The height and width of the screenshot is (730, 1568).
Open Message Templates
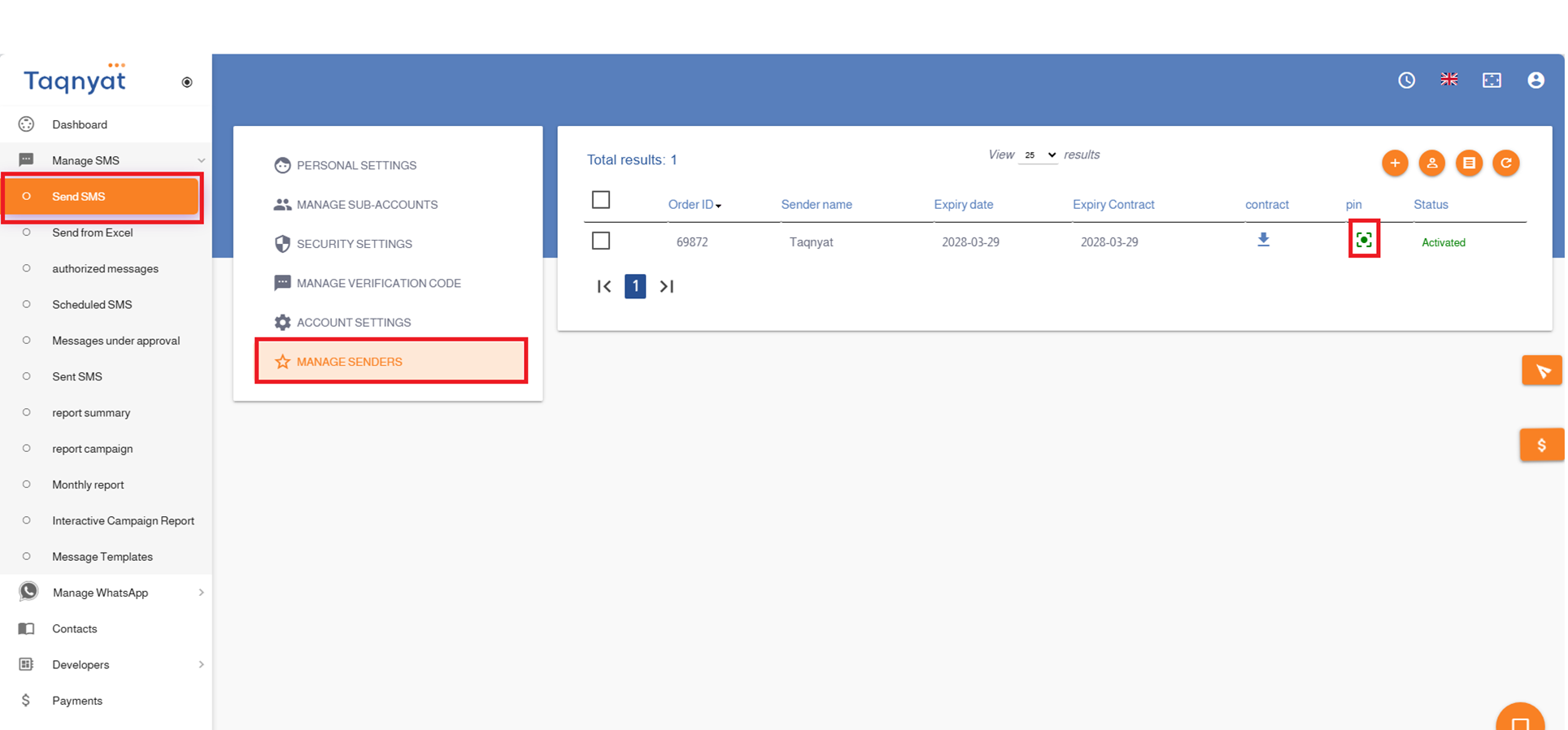(x=102, y=557)
